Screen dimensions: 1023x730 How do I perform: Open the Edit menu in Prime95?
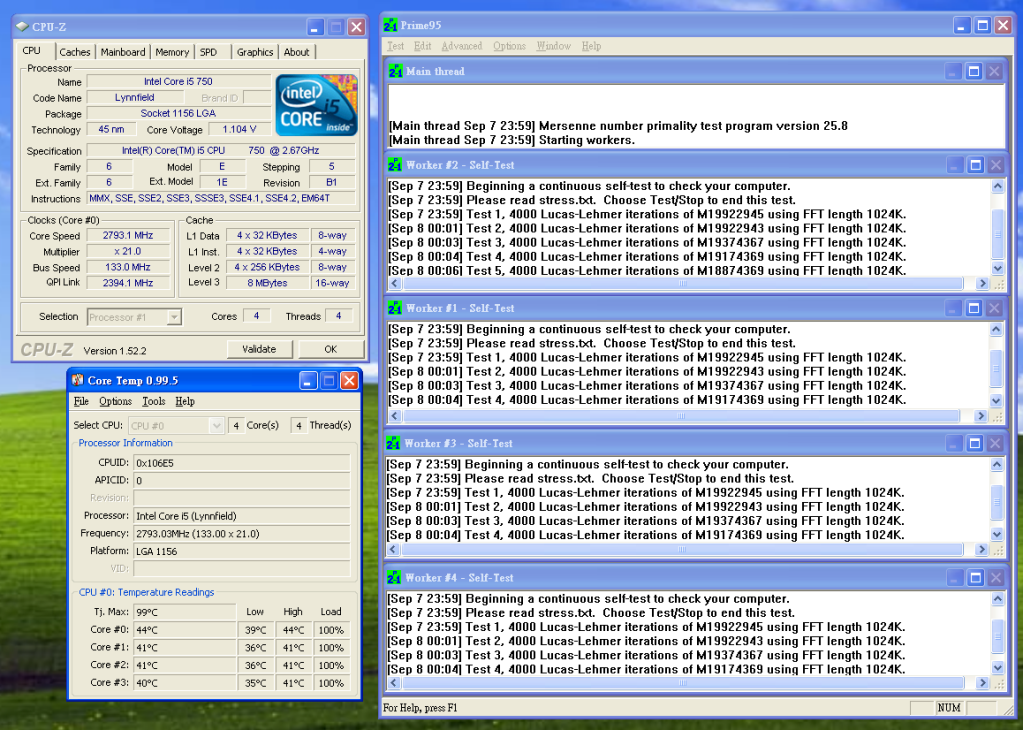click(x=422, y=46)
